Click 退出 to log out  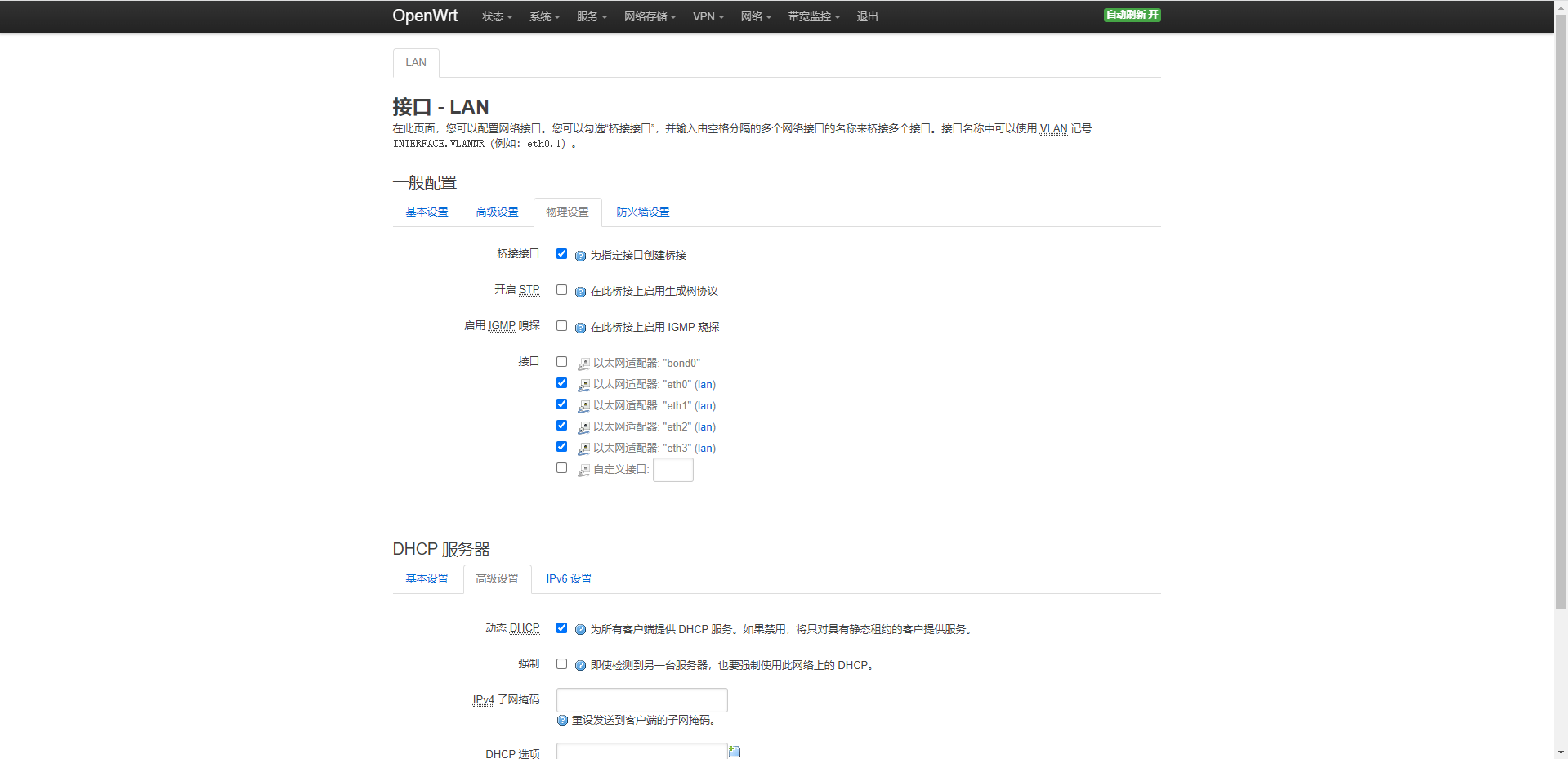click(867, 16)
